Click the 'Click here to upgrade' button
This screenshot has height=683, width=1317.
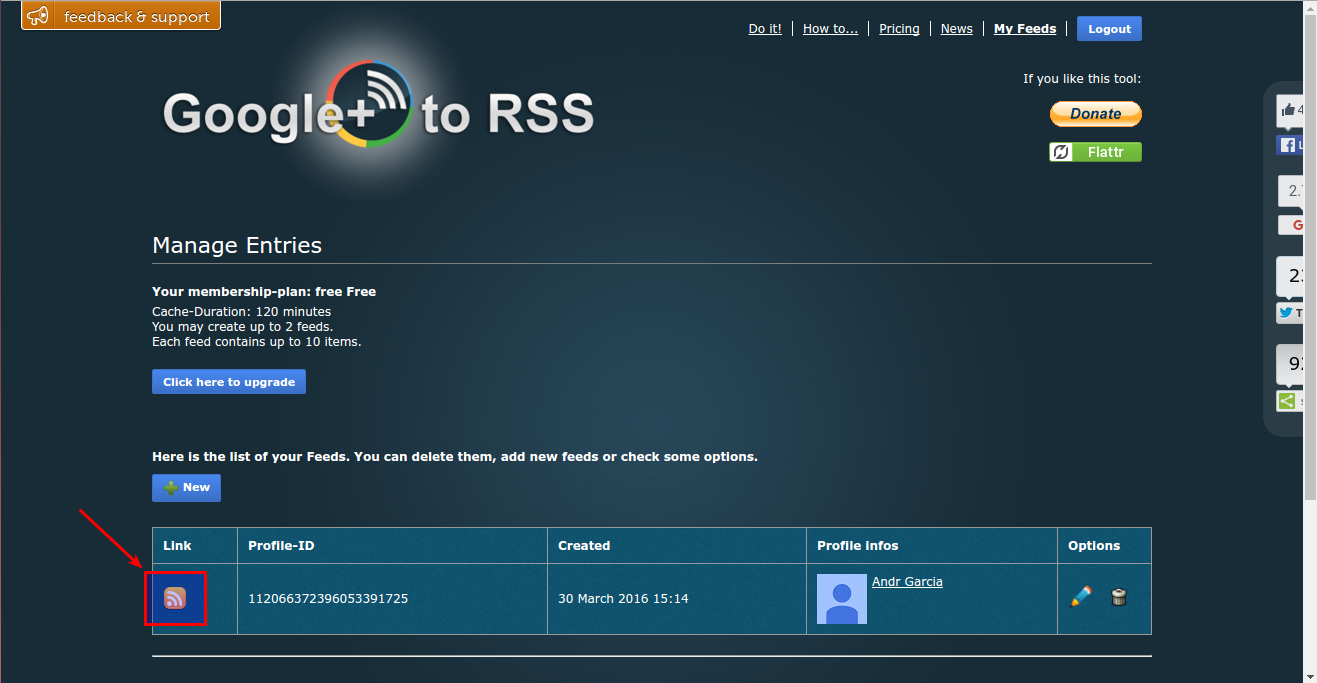pyautogui.click(x=228, y=381)
